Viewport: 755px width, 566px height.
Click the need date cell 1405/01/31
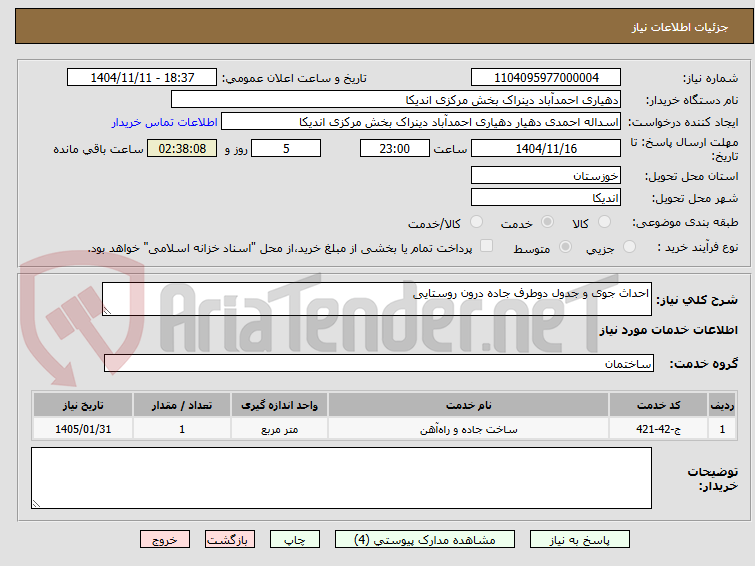click(83, 429)
